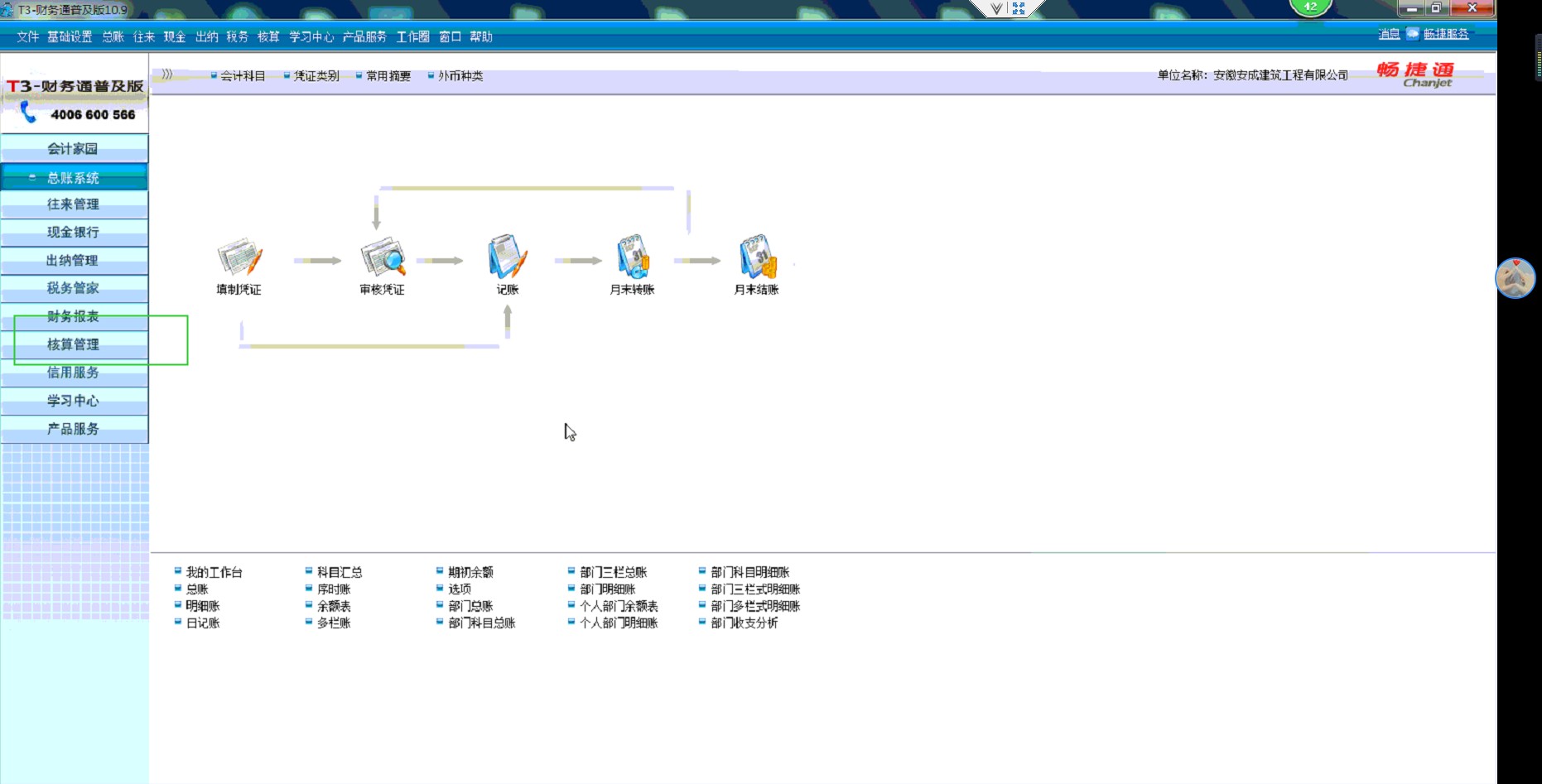Select 现金银行 in sidebar
This screenshot has height=784, width=1542.
pos(74,232)
